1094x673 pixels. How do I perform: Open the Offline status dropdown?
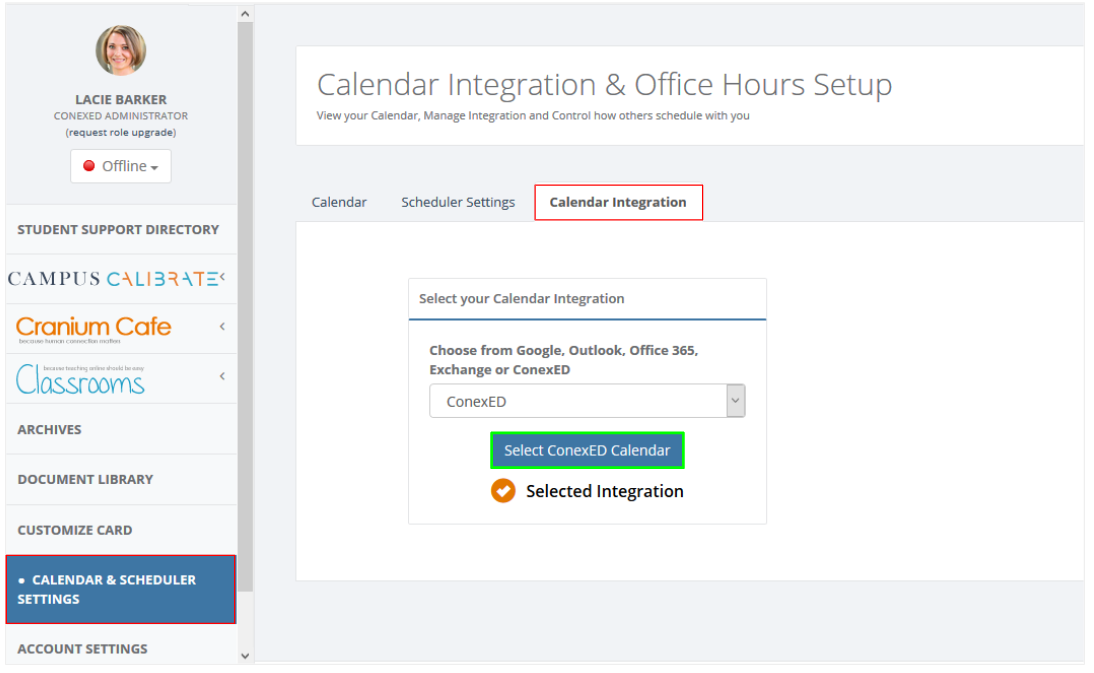pyautogui.click(x=121, y=166)
